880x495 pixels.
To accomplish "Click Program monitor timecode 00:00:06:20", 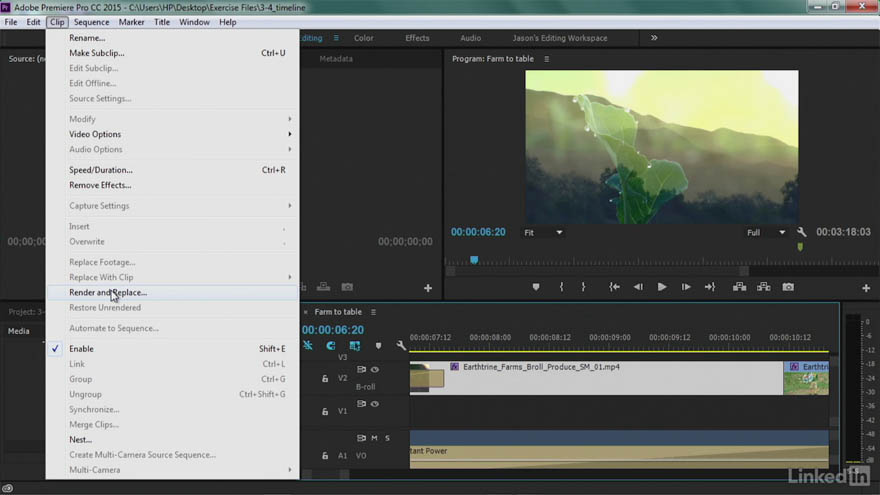I will (478, 232).
